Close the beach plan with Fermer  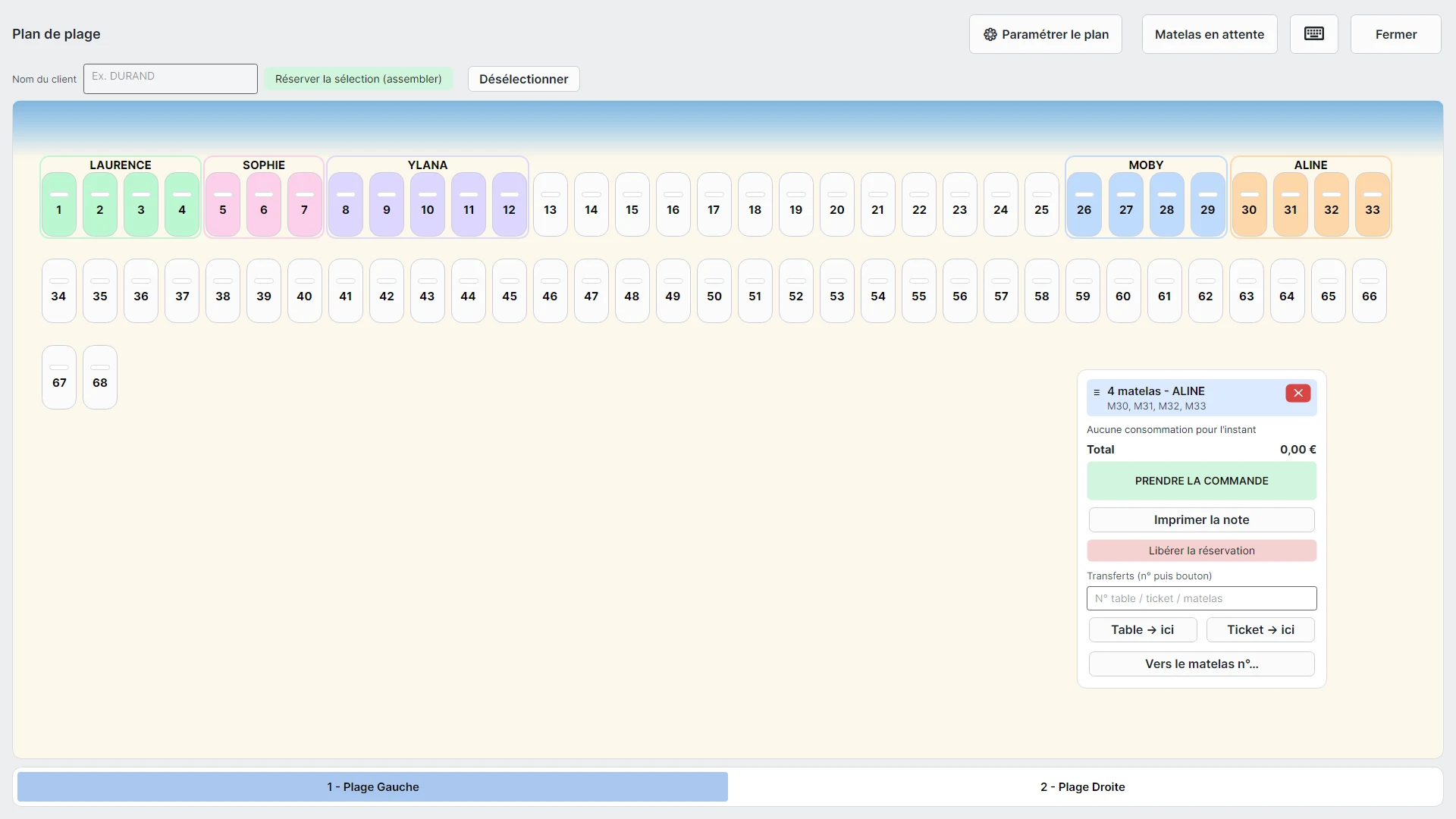pyautogui.click(x=1396, y=34)
